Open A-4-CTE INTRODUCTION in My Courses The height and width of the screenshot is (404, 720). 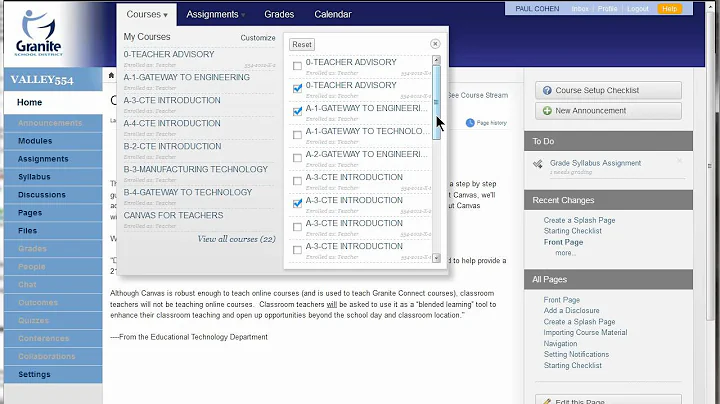tap(172, 123)
